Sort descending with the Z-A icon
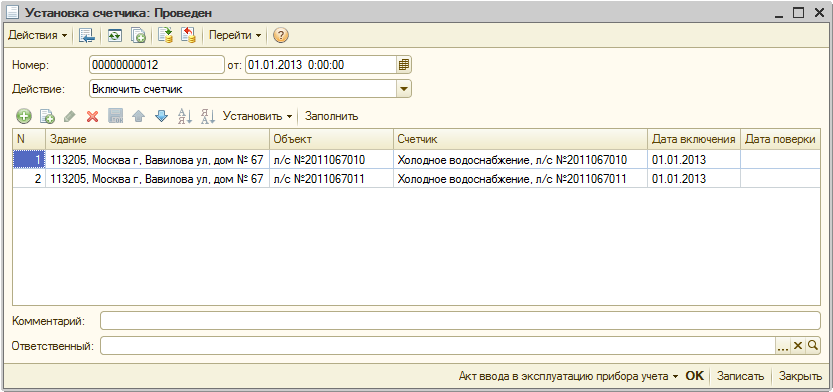The width and height of the screenshot is (833, 392). coord(207,116)
